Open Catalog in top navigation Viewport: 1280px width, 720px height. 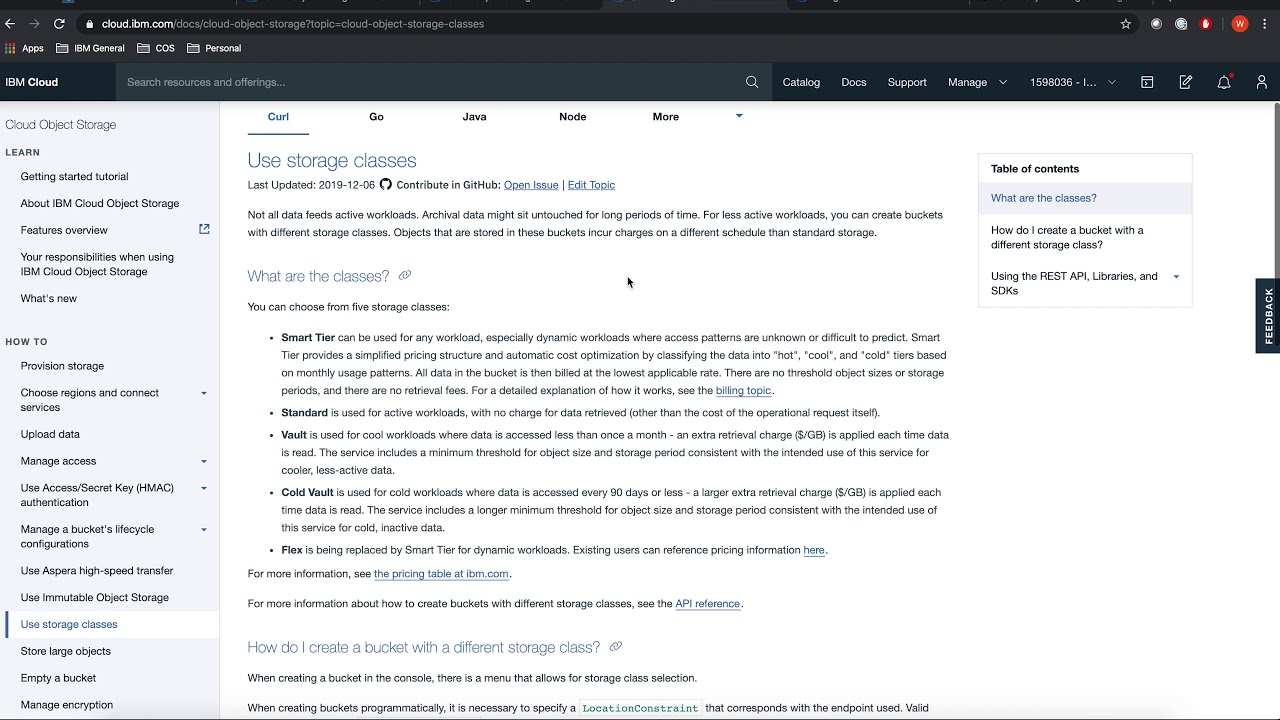pos(801,82)
